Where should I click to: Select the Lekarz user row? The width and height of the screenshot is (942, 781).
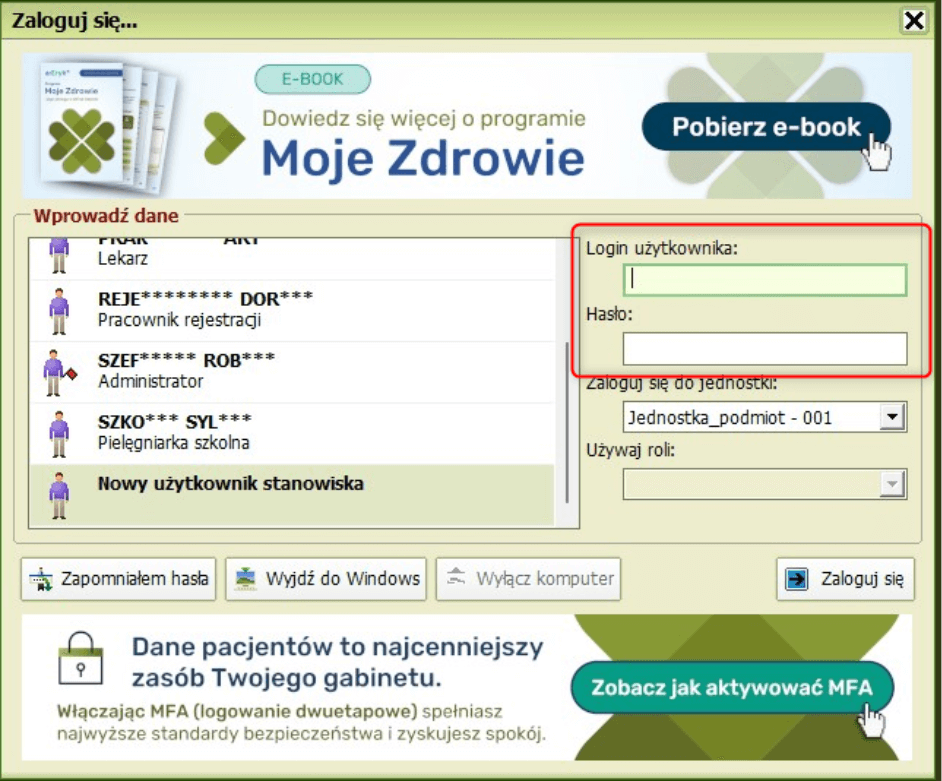tap(291, 259)
